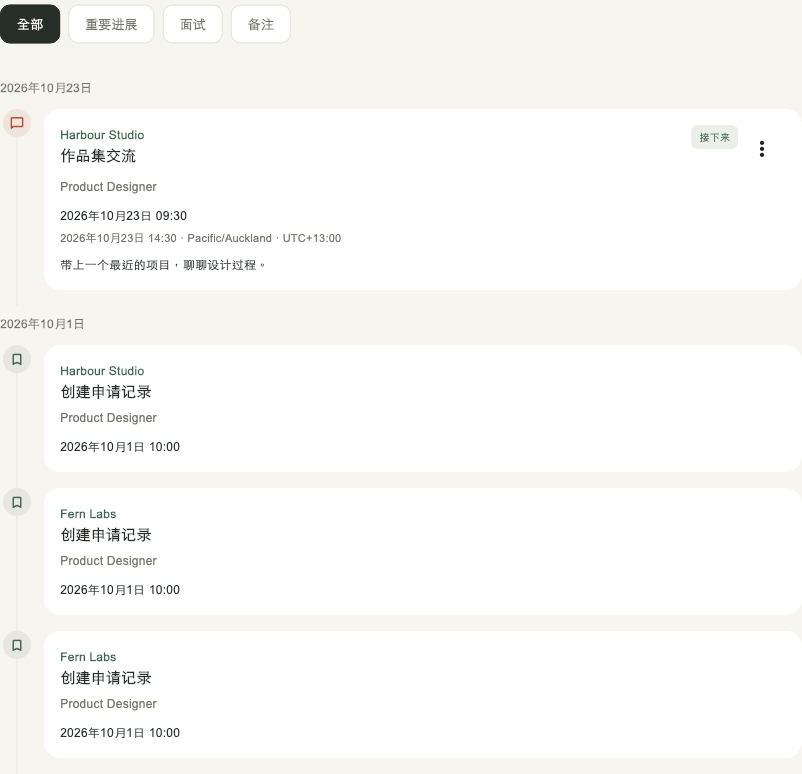802x774 pixels.
Task: Click the 作品集交流 event title
Action: pyautogui.click(x=98, y=156)
